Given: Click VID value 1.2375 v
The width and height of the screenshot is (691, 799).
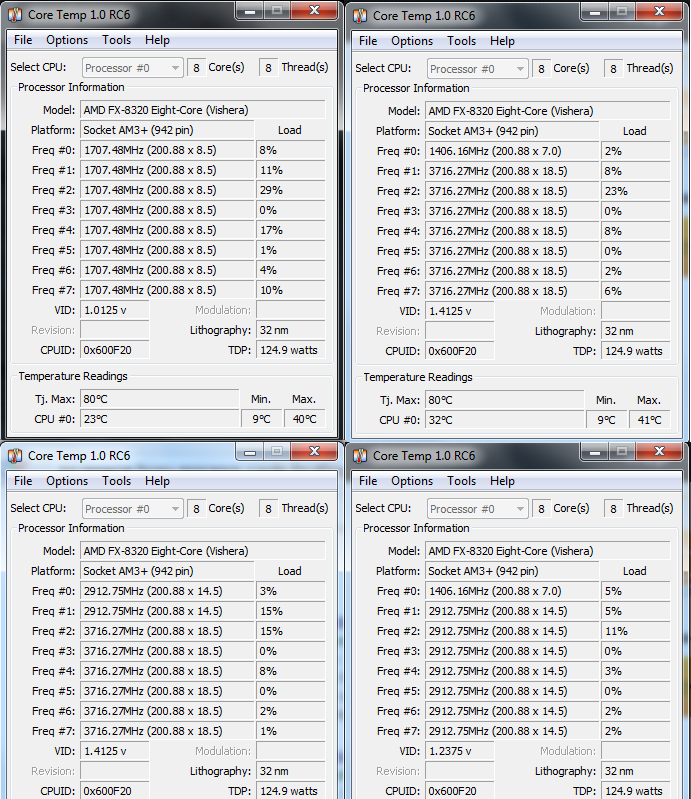Looking at the screenshot, I should [460, 751].
